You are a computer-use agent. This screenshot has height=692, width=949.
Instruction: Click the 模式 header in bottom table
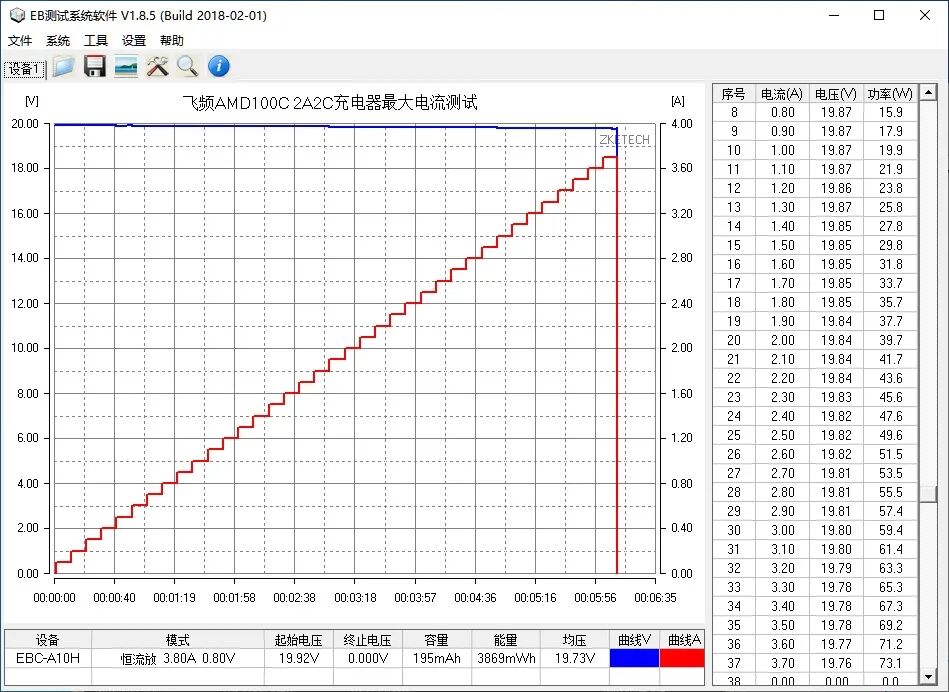point(178,640)
